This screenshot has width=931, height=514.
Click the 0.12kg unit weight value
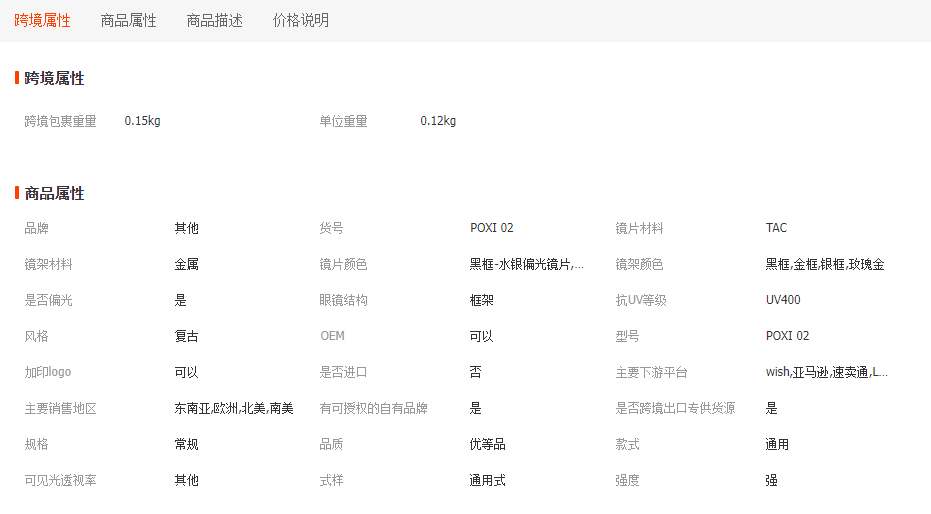coord(438,121)
